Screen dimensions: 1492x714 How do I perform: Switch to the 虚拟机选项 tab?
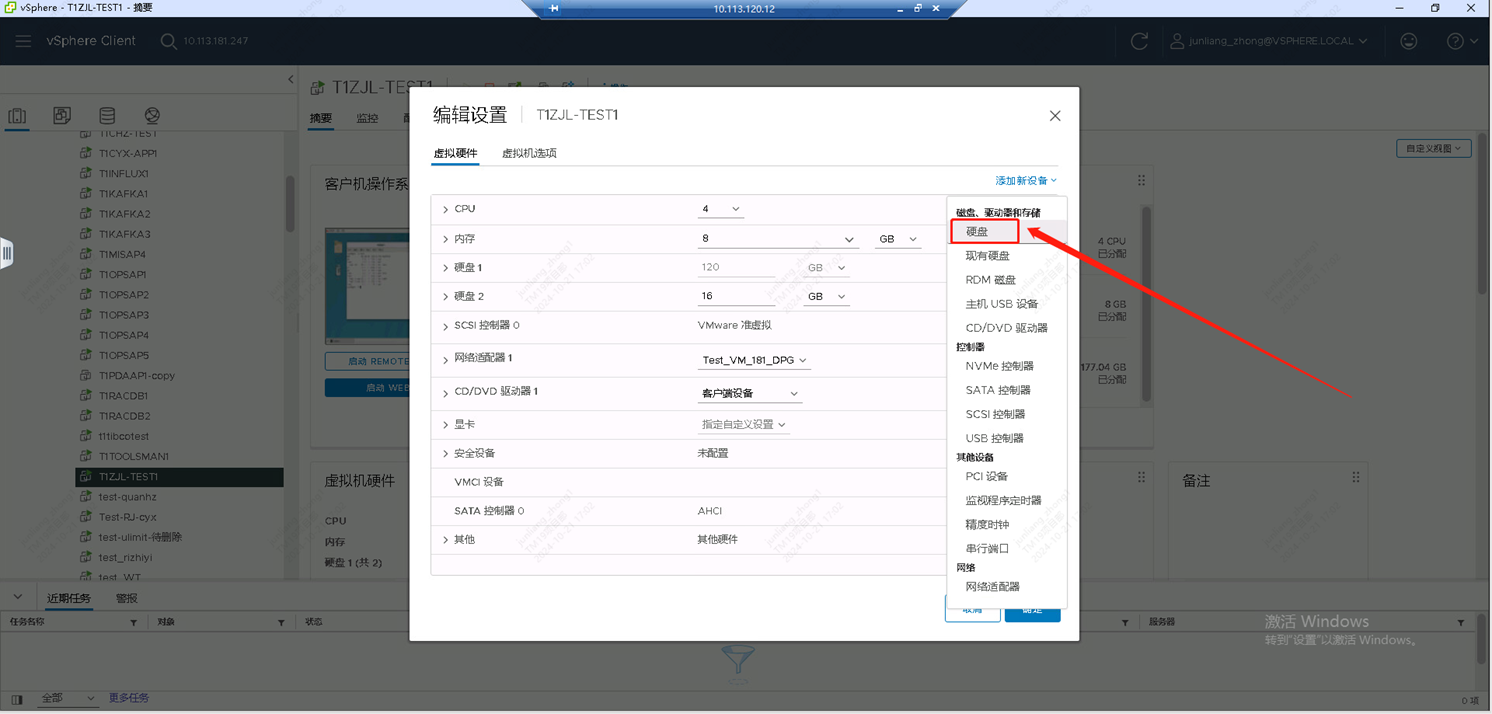(529, 153)
